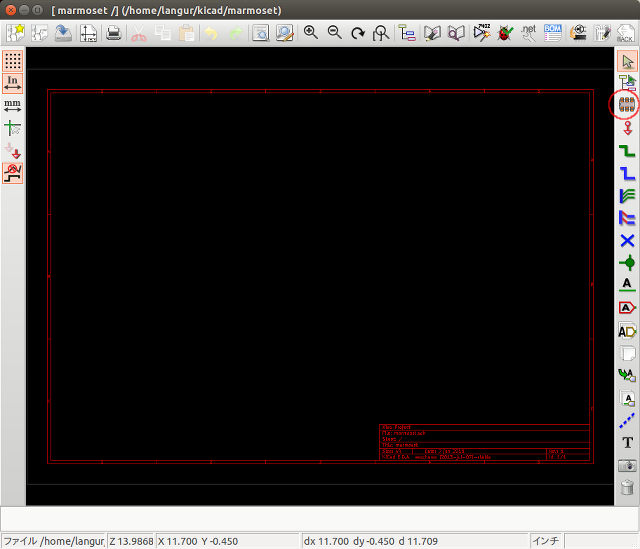Select the hierarchical sheet tool
This screenshot has height=549, width=640.
point(627,353)
